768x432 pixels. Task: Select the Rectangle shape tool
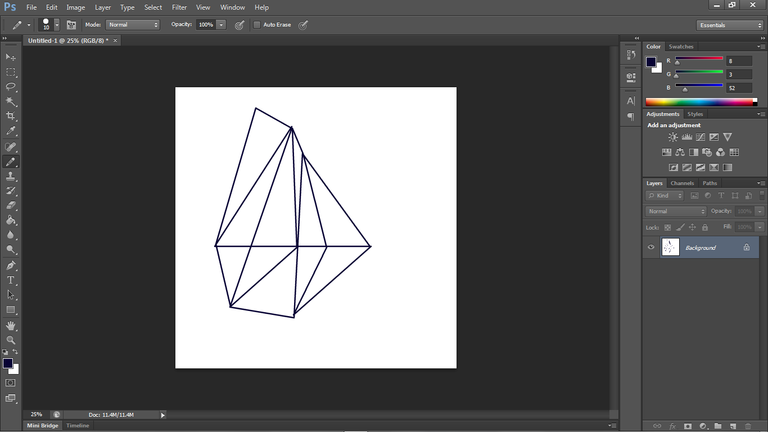[x=10, y=310]
